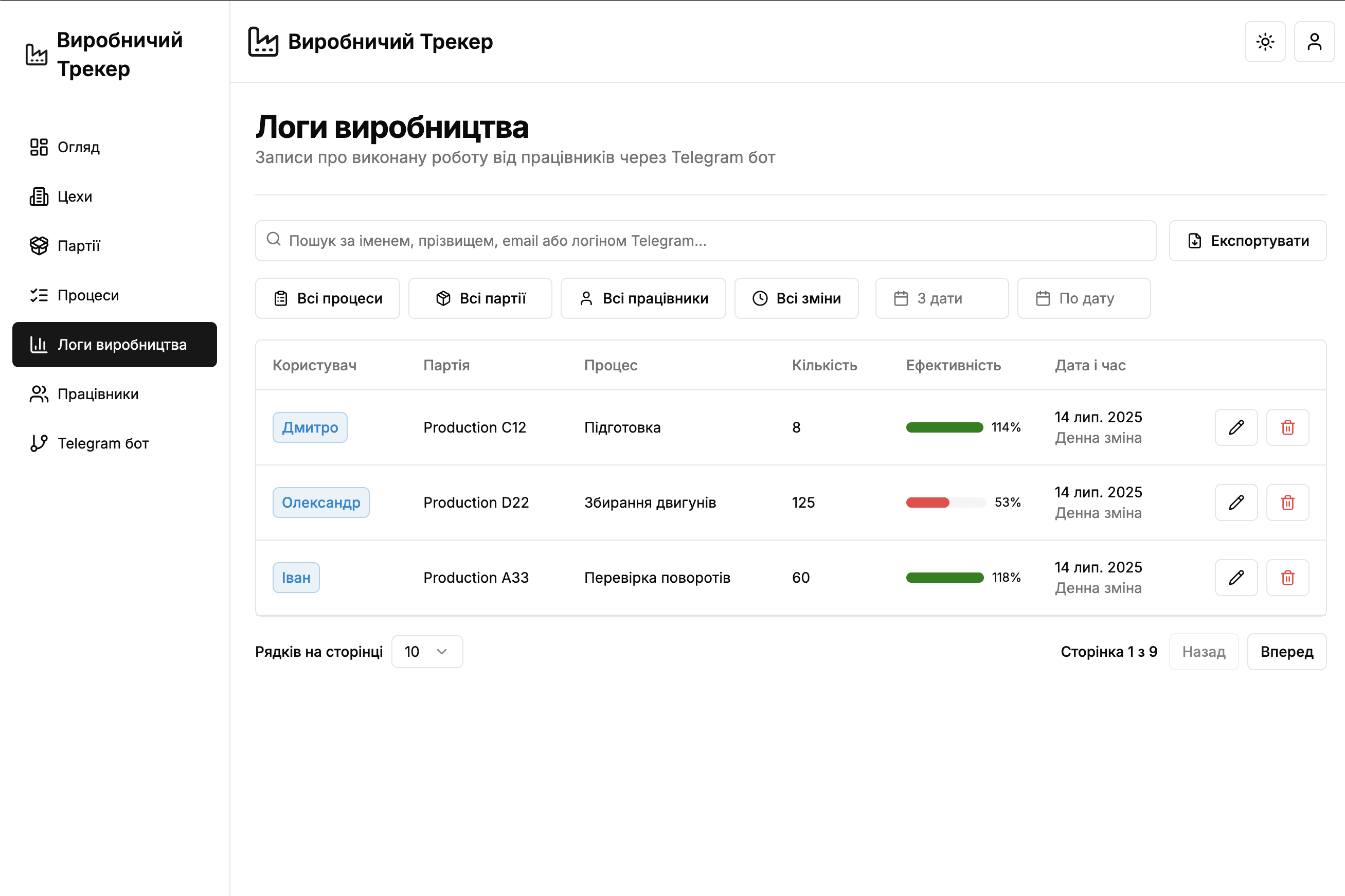This screenshot has height=896, width=1345.
Task: Click the 'Експортувати' button
Action: [x=1247, y=241]
